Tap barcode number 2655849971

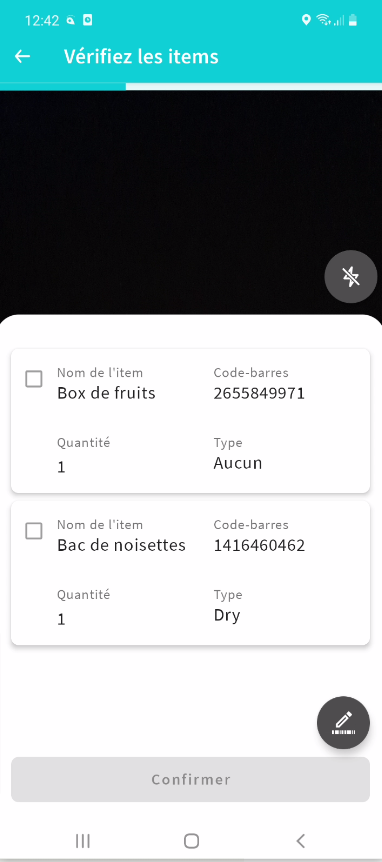[259, 393]
